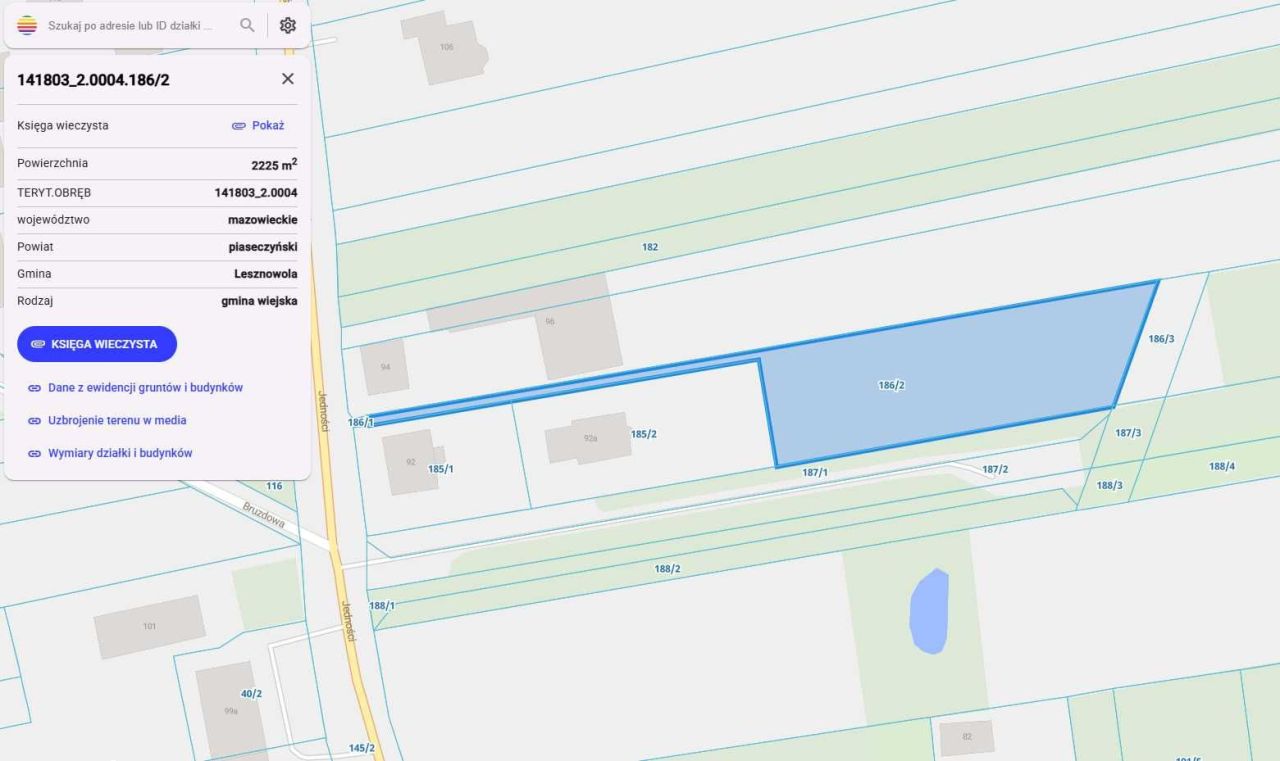Viewport: 1280px width, 761px height.
Task: Click parcel label 187/1 on map
Action: [815, 472]
